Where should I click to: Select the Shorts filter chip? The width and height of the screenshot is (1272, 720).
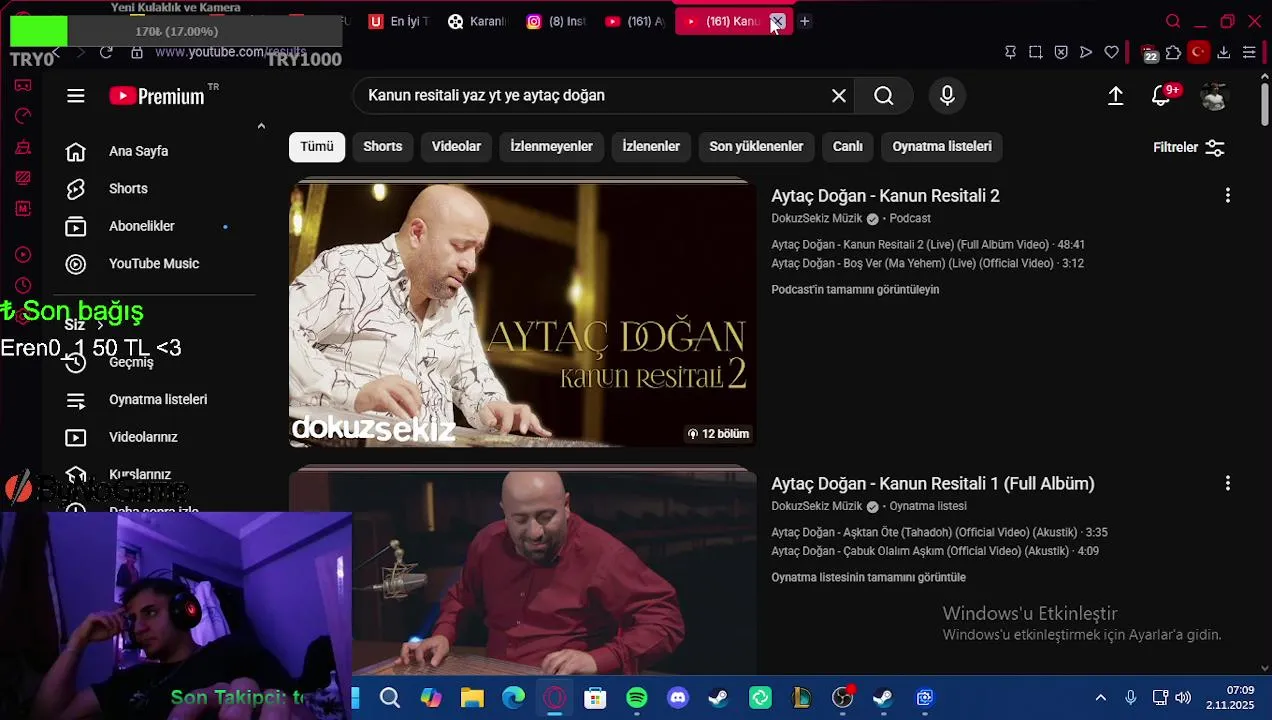[383, 147]
